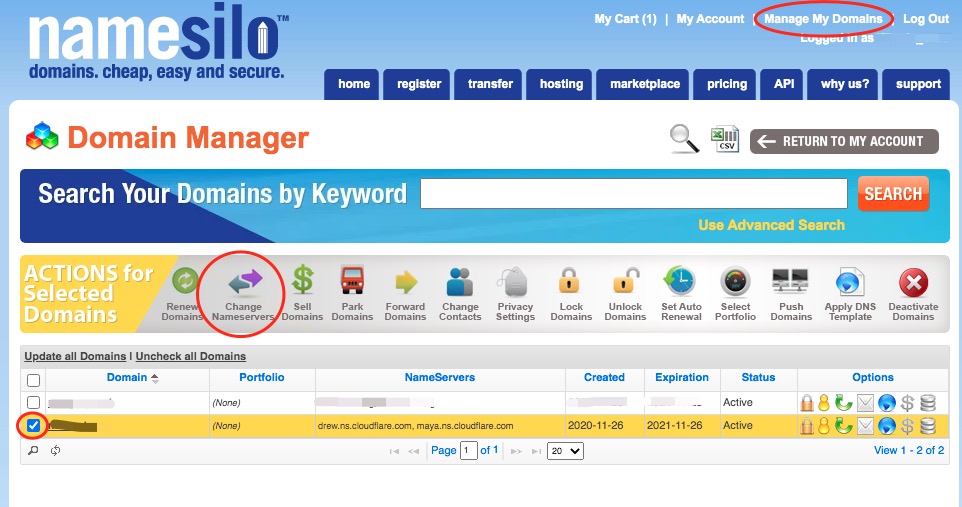The image size is (962, 507).
Task: Click dollar sign icon in cloudflare row
Action: [907, 425]
